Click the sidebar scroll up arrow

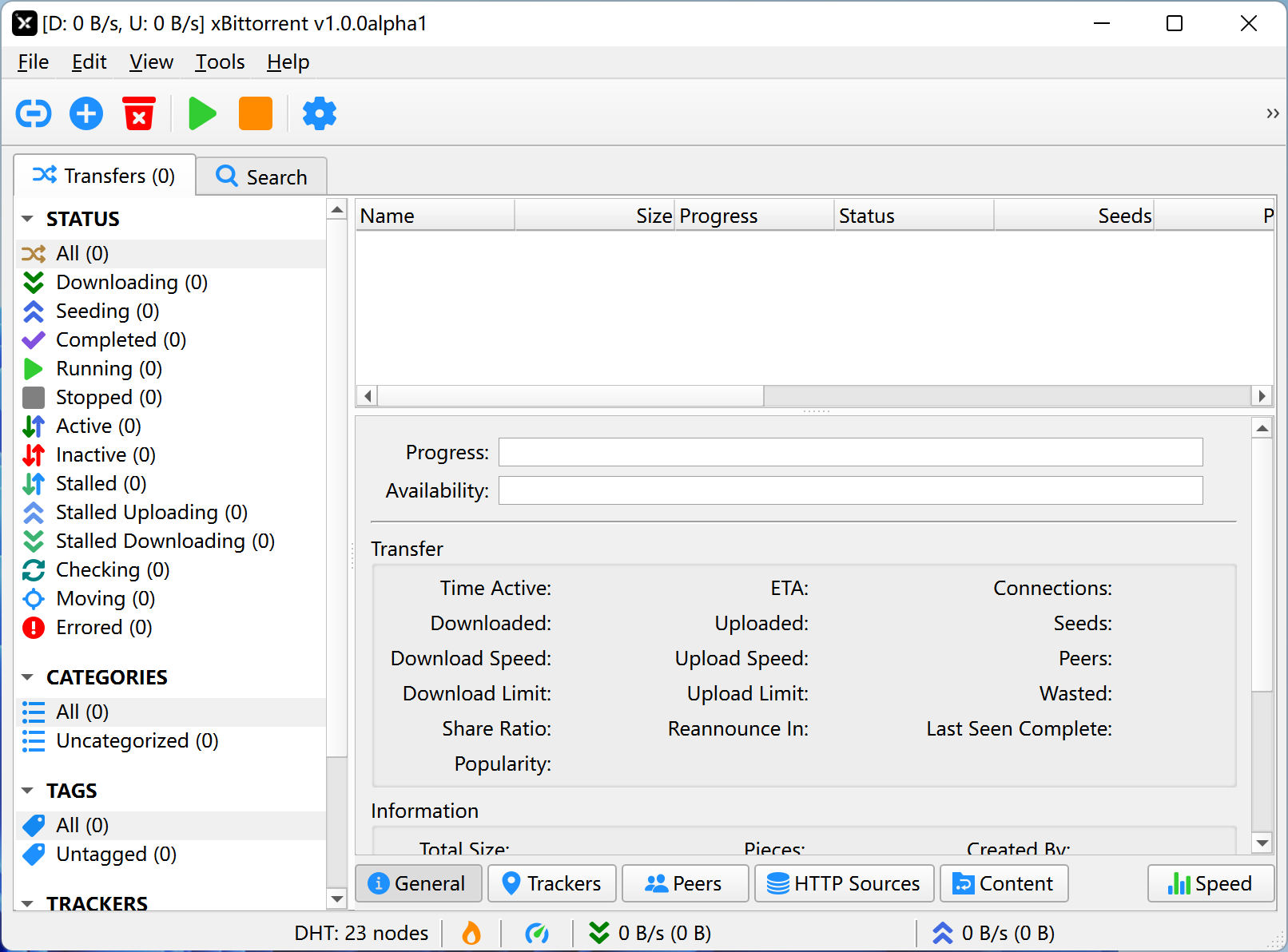[337, 210]
